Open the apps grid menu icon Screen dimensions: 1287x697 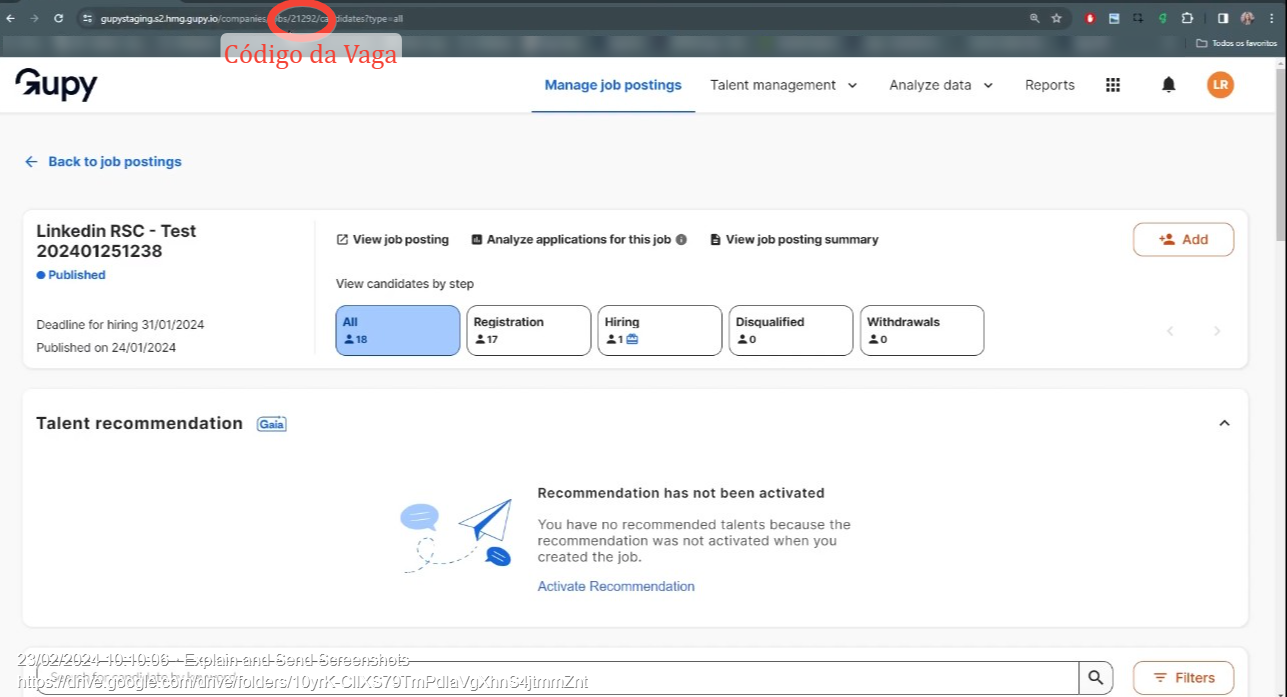[x=1113, y=85]
